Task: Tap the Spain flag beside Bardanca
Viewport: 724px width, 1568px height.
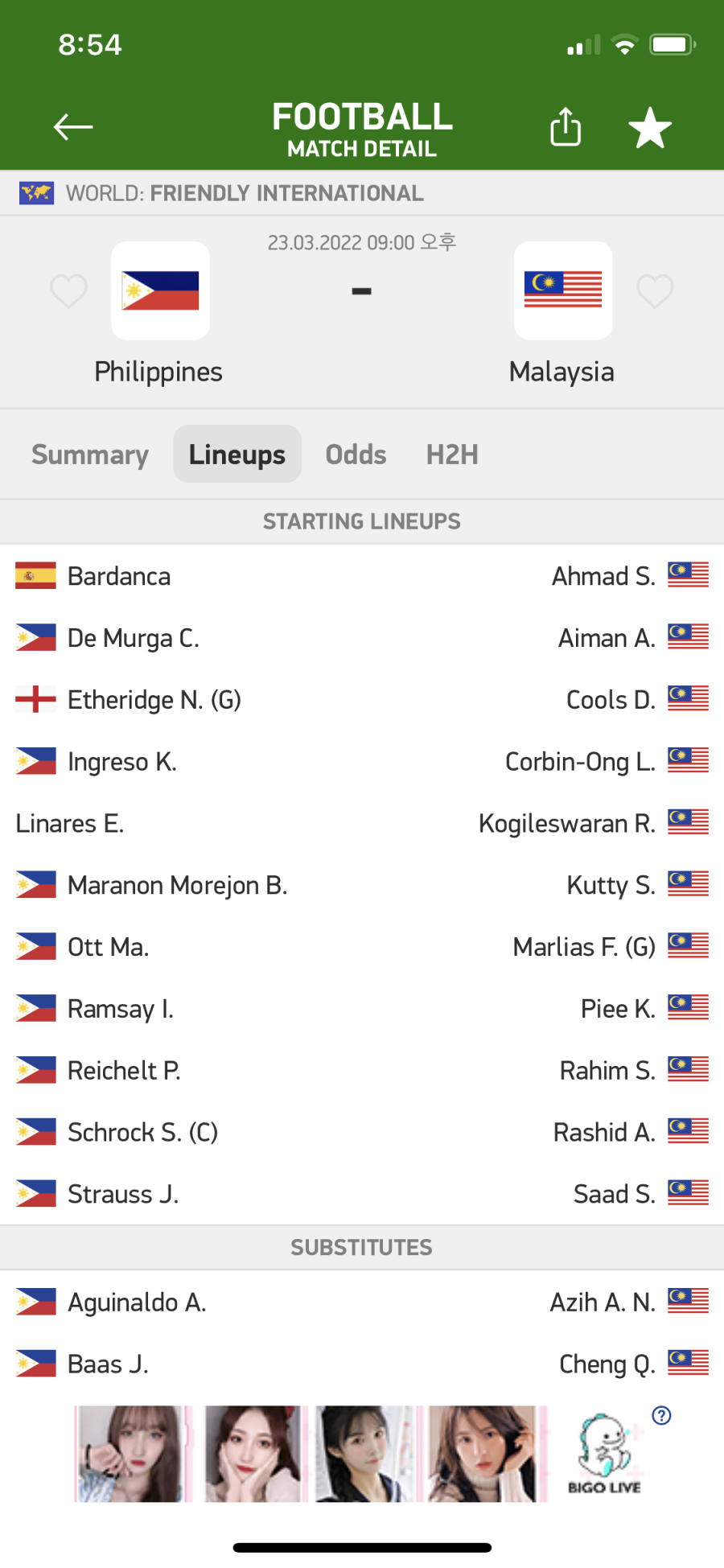Action: pyautogui.click(x=36, y=576)
